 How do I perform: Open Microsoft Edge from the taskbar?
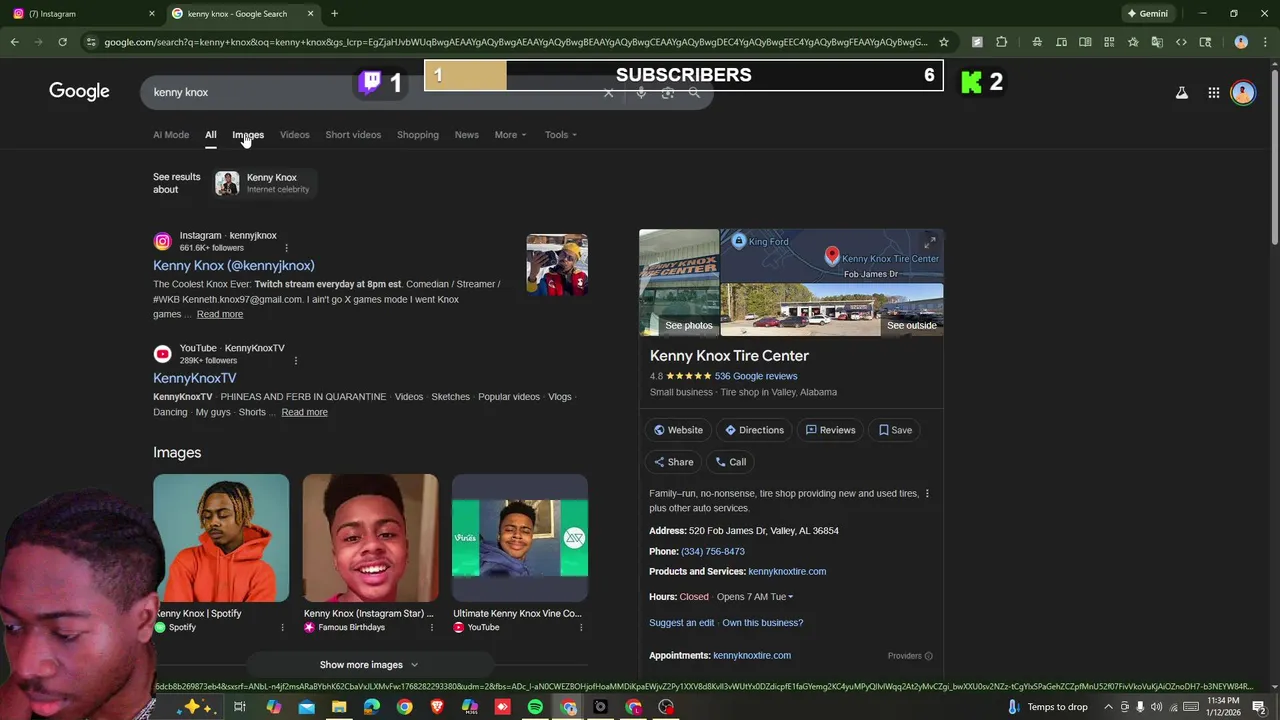click(372, 707)
